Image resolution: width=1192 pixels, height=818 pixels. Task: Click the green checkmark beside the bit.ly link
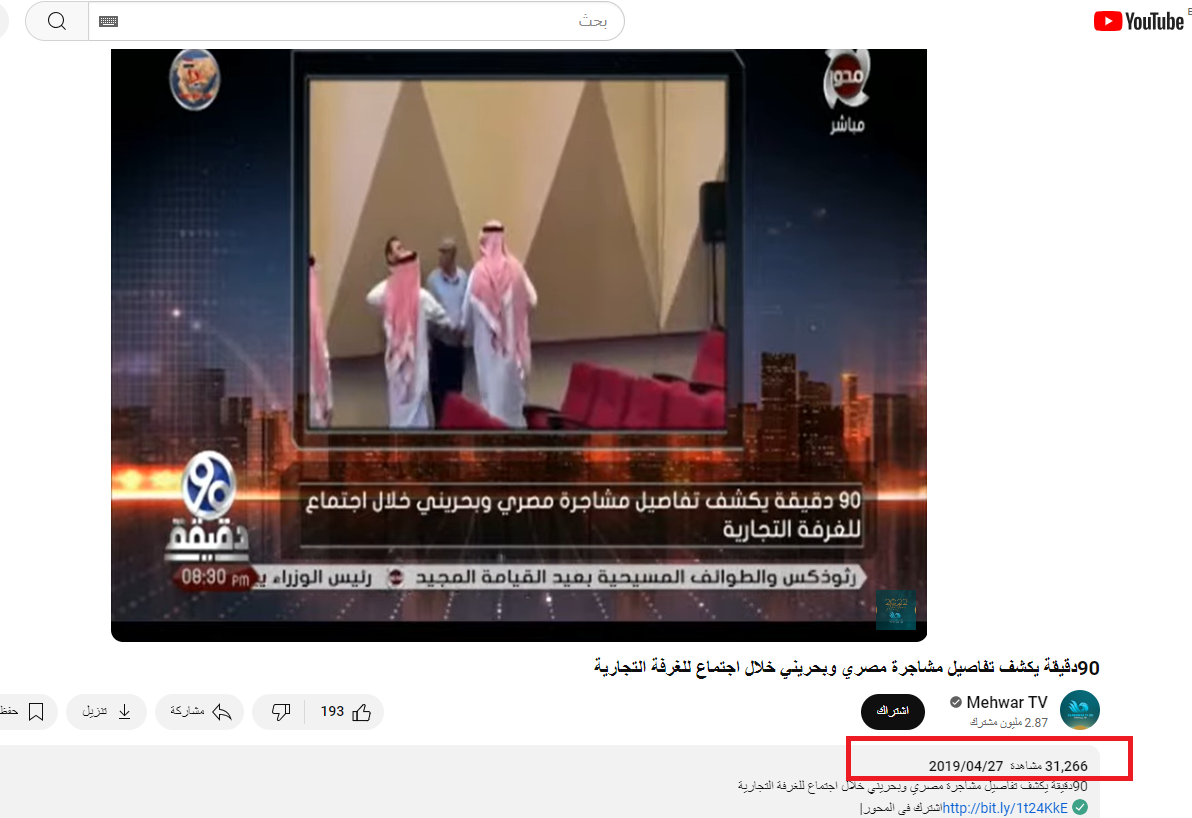1080,807
